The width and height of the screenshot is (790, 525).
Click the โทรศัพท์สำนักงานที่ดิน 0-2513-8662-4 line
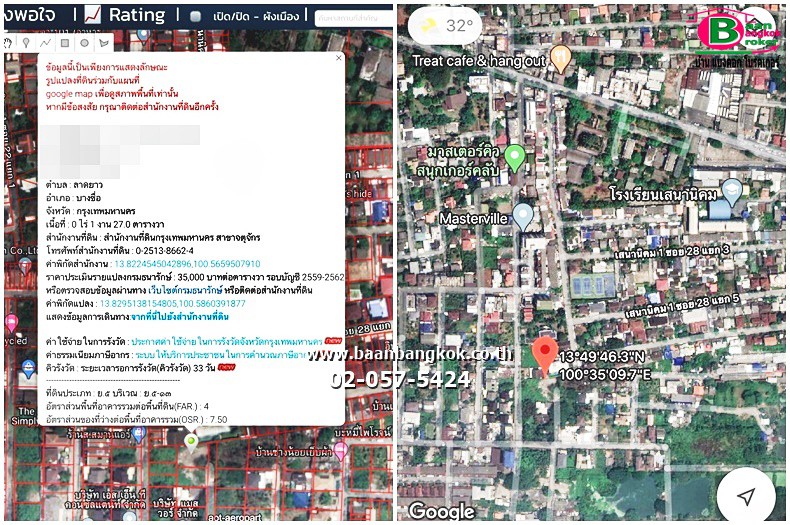click(119, 251)
